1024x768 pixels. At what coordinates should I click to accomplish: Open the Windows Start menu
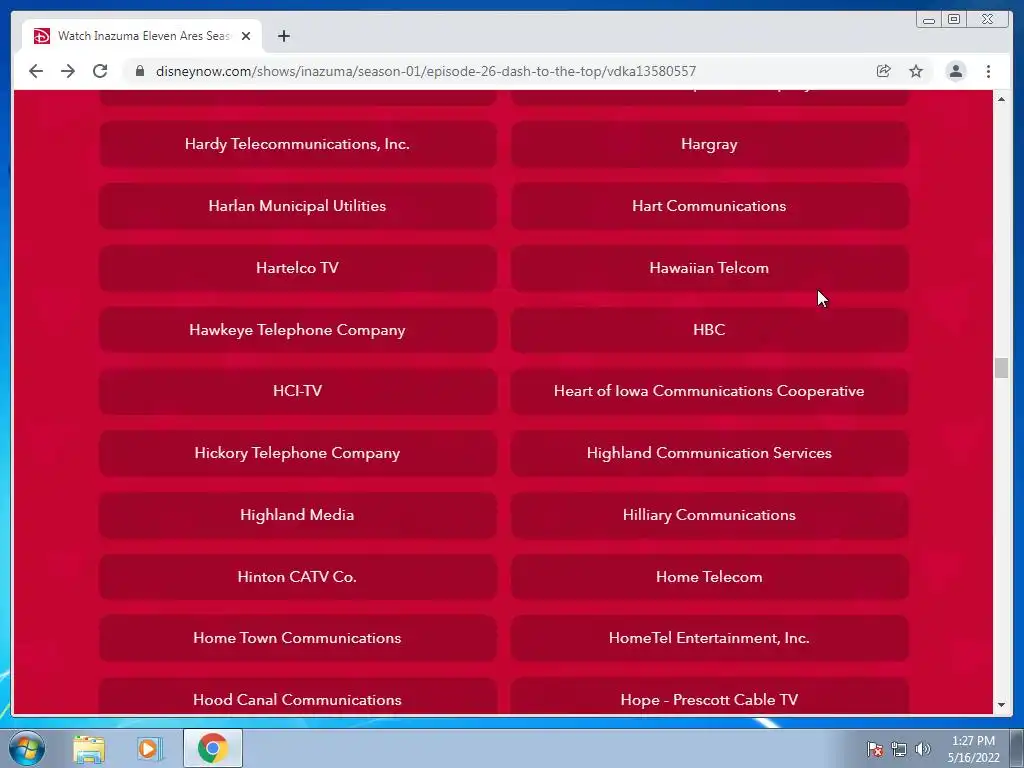(27, 748)
